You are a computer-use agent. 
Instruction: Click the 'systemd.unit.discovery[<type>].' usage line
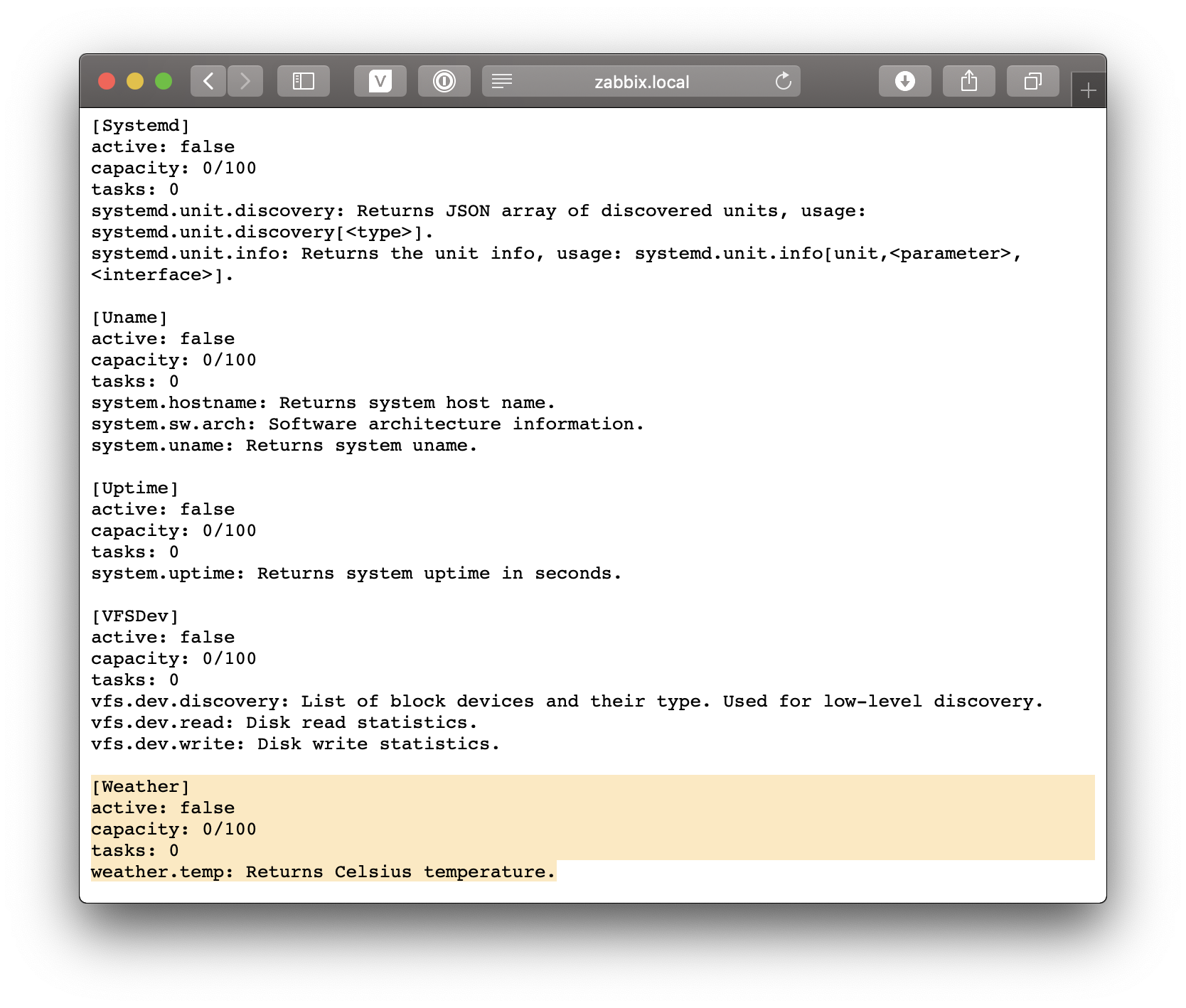[x=262, y=232]
